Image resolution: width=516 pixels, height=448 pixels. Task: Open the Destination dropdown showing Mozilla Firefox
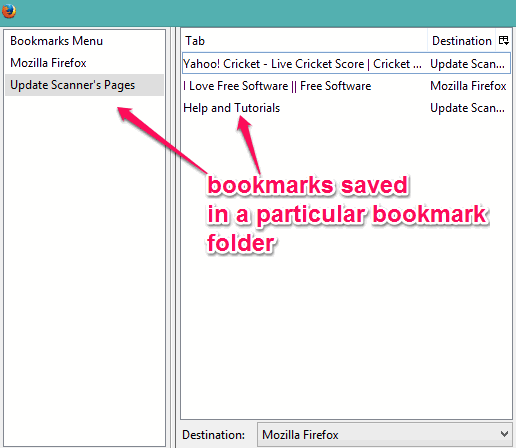[x=385, y=434]
